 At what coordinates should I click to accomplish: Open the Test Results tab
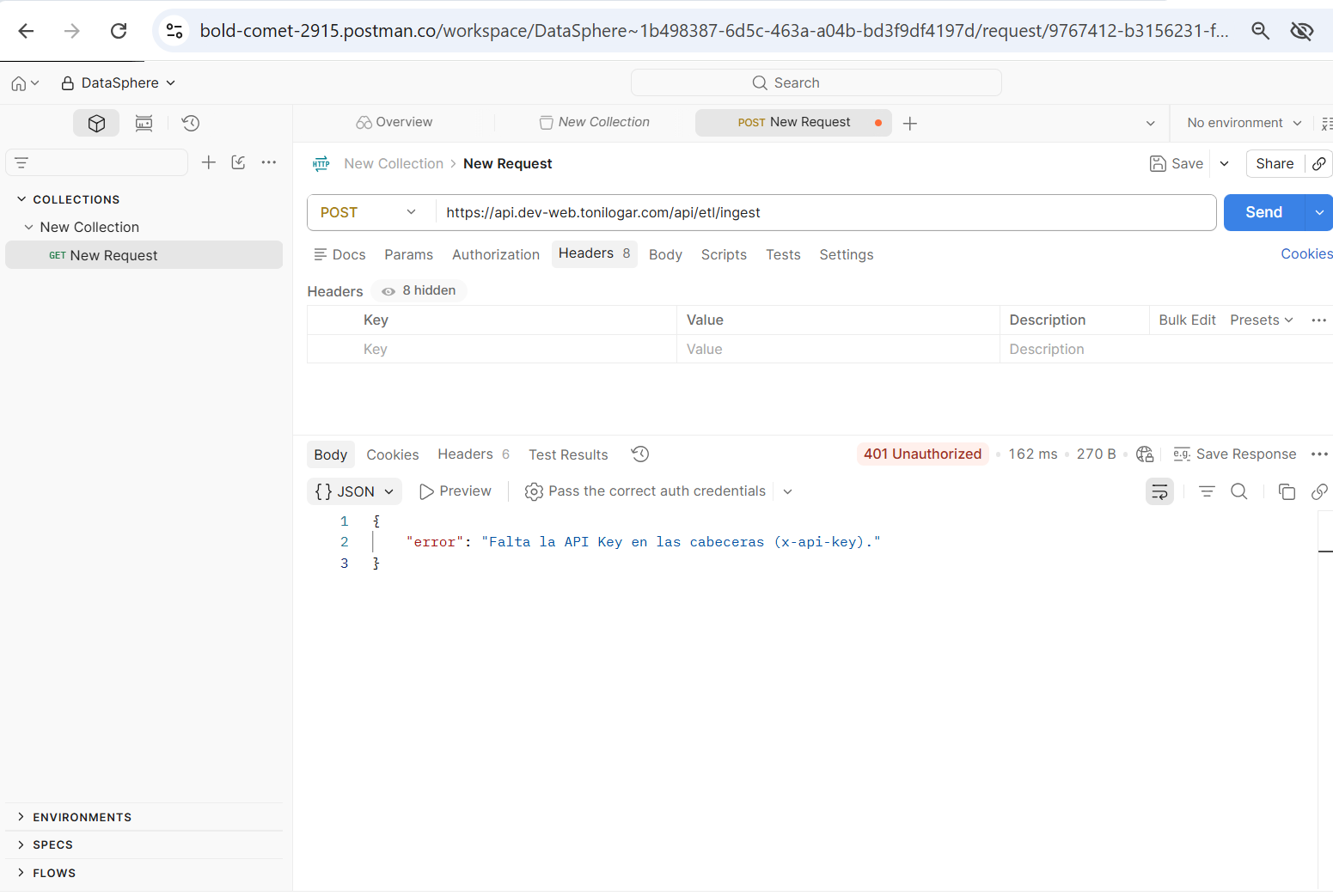point(568,454)
